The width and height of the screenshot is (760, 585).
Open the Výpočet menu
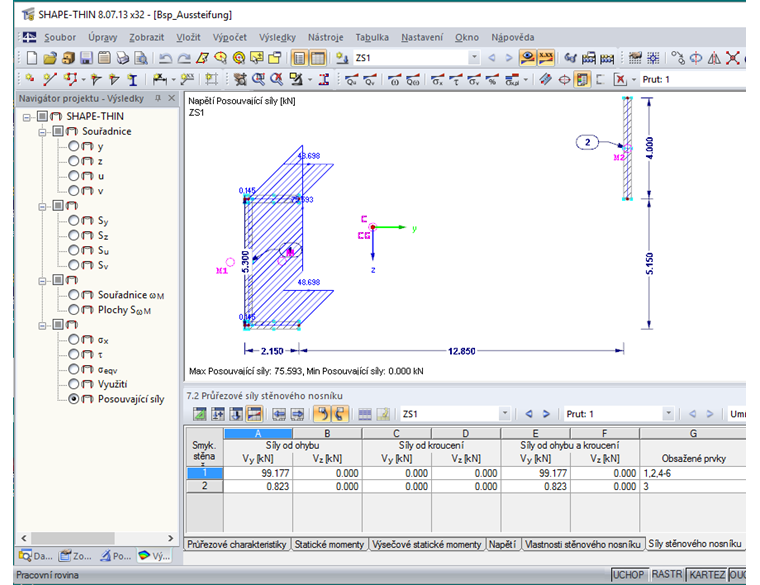(x=230, y=37)
